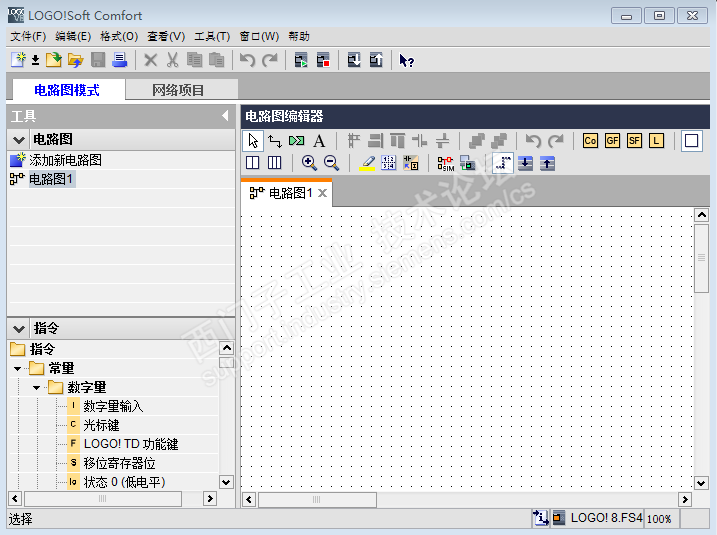Click the redo arrow in main toolbar
The height and width of the screenshot is (535, 717).
point(270,60)
